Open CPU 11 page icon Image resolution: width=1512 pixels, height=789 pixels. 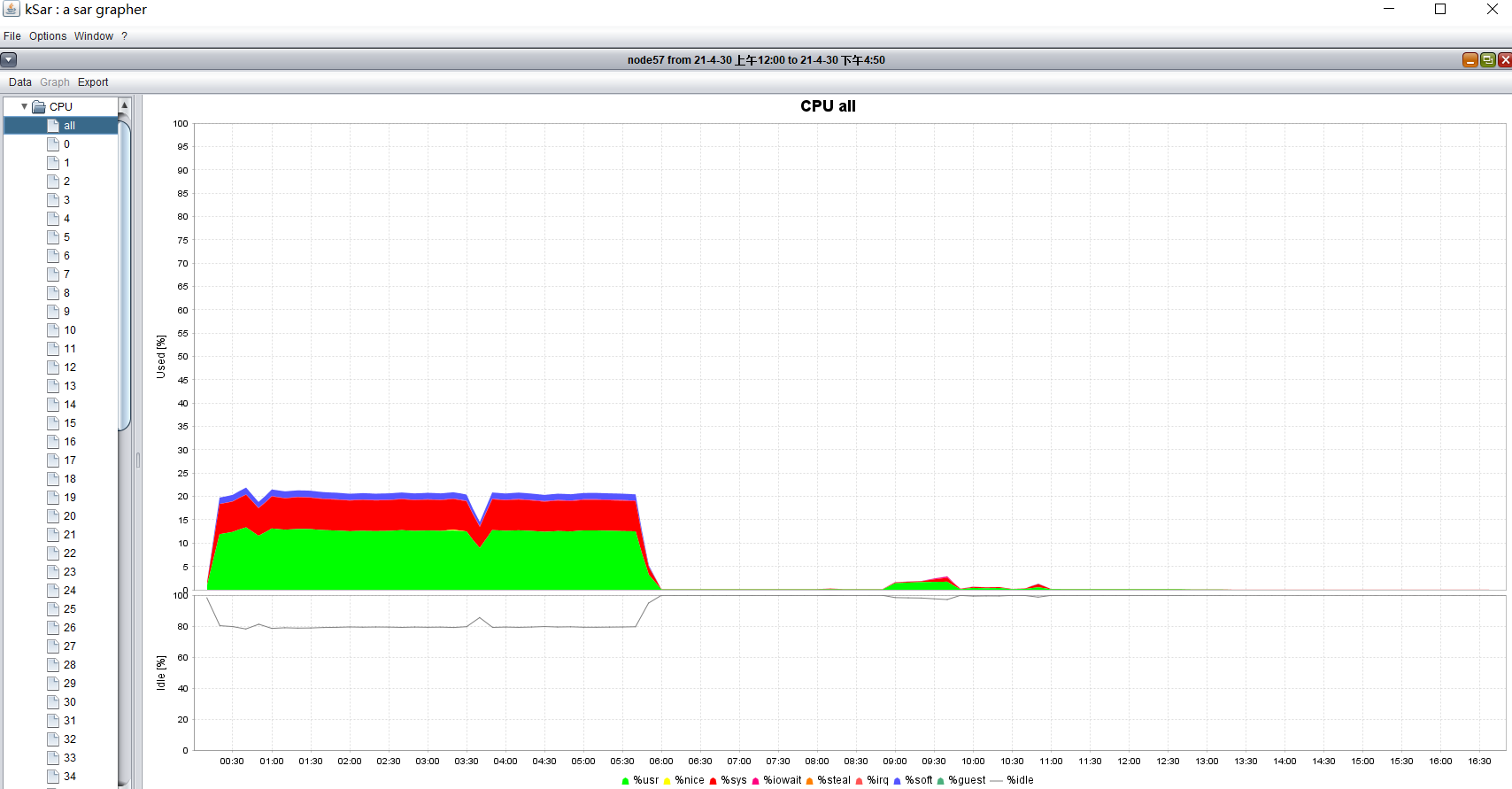click(53, 348)
